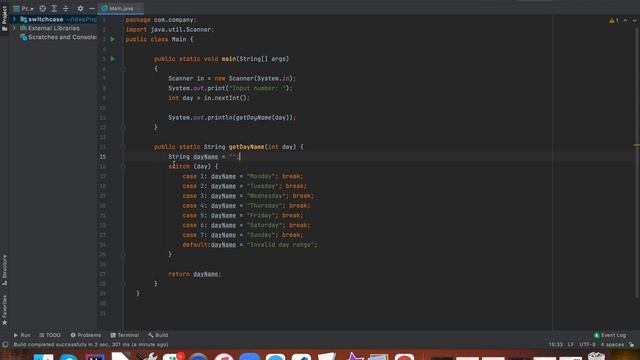Click the build completed status message
Viewport: 640px width, 360px height.
91,345
